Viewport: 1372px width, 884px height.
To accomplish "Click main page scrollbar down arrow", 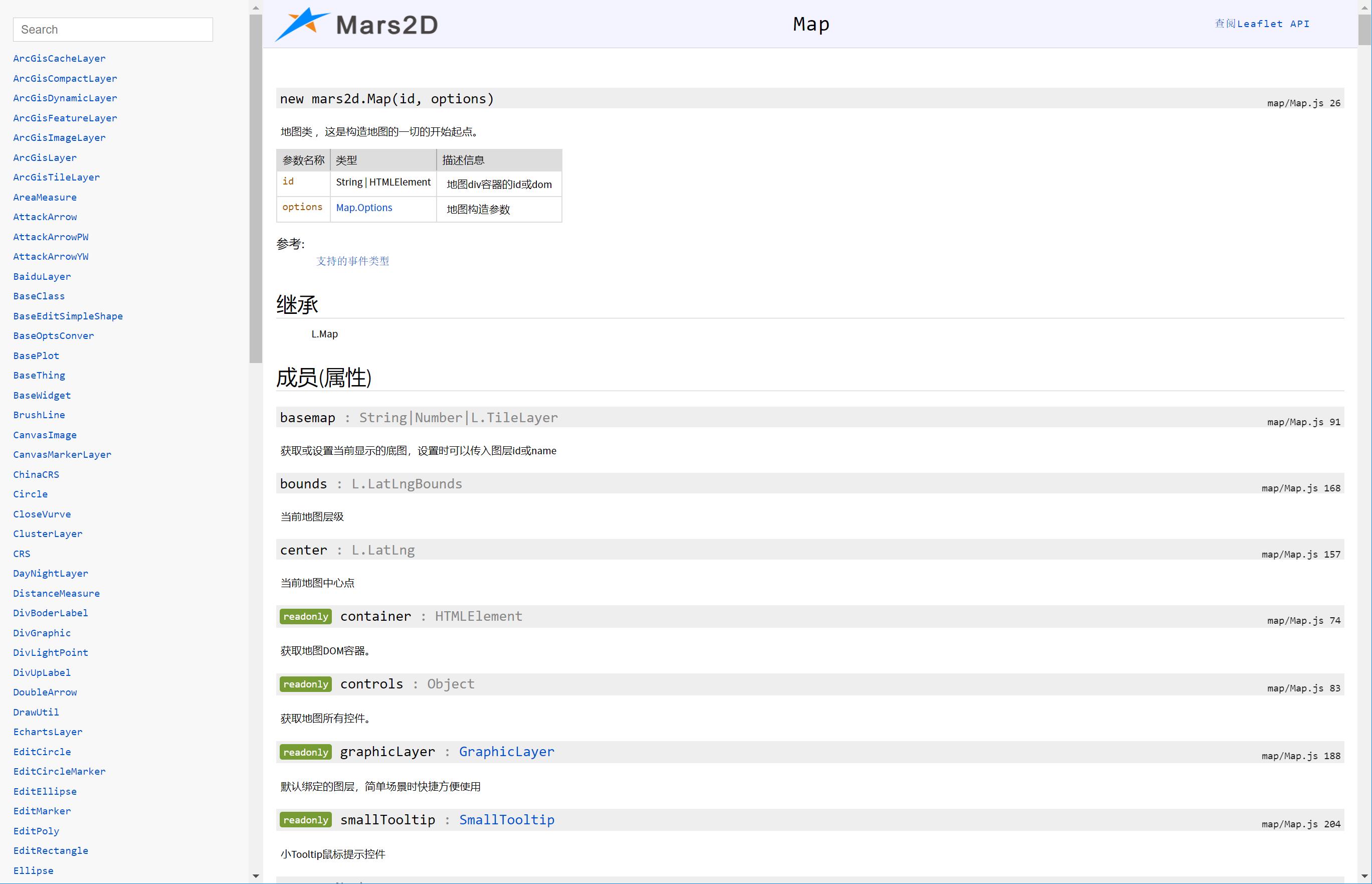I will pos(1364,876).
